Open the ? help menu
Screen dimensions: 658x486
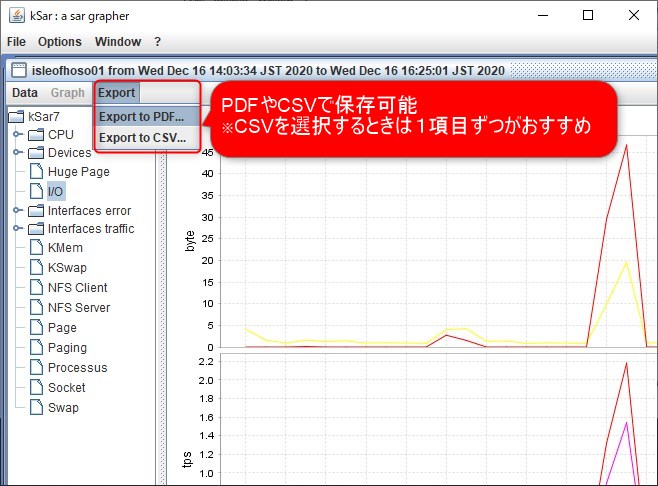tap(157, 42)
